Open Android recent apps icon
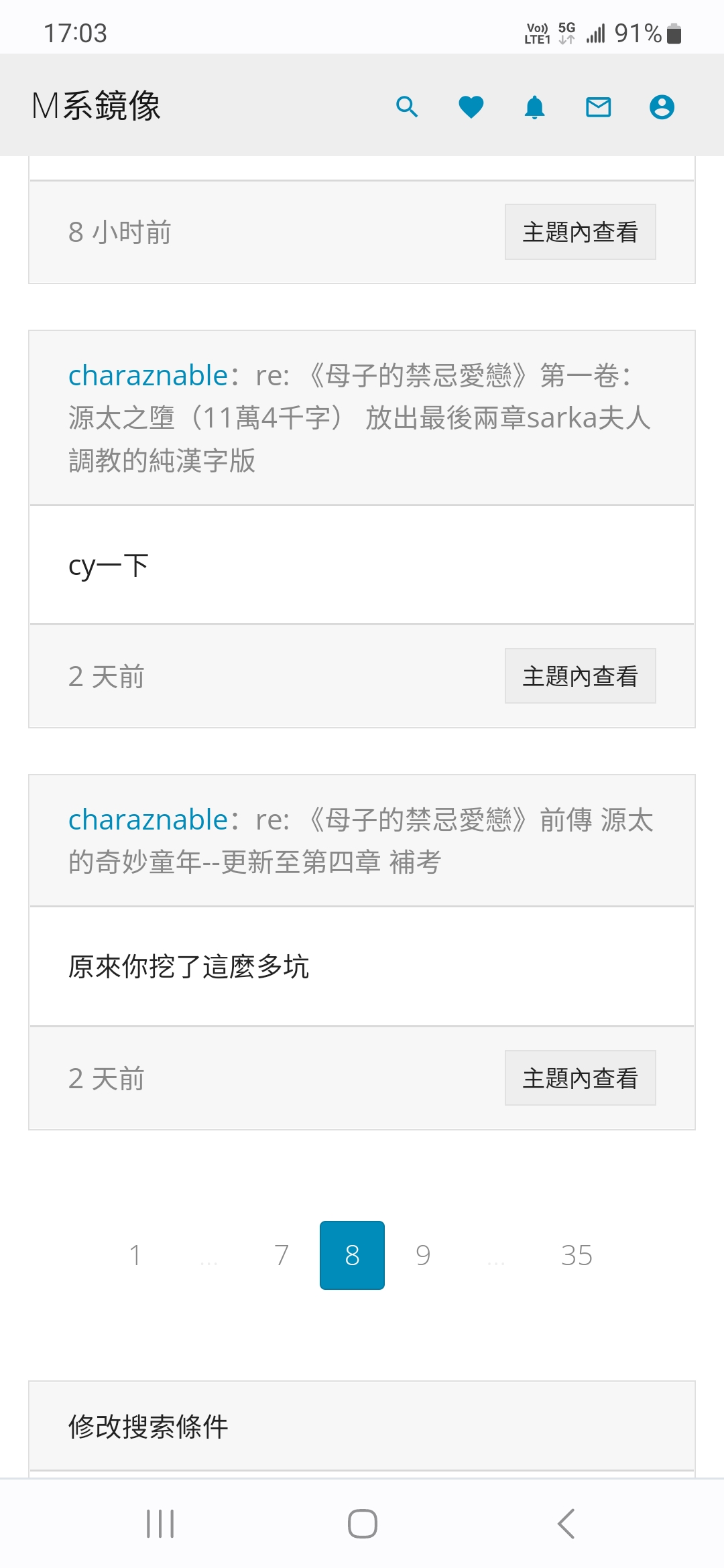 [x=160, y=1524]
